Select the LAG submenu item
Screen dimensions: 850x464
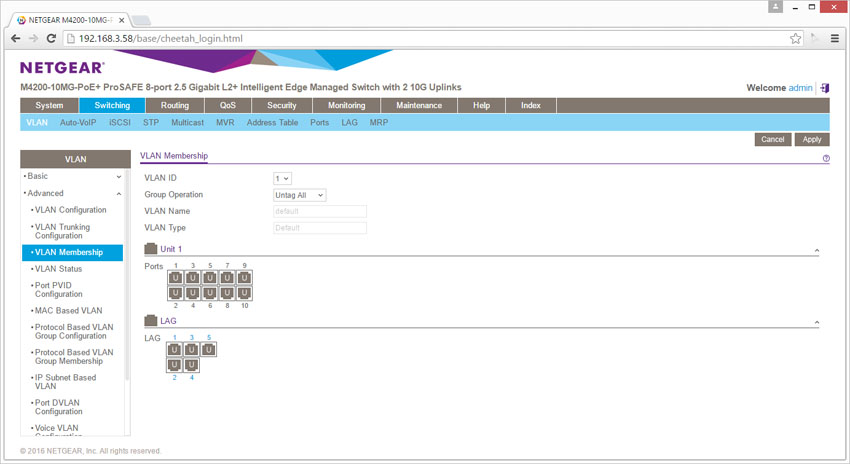(x=349, y=123)
